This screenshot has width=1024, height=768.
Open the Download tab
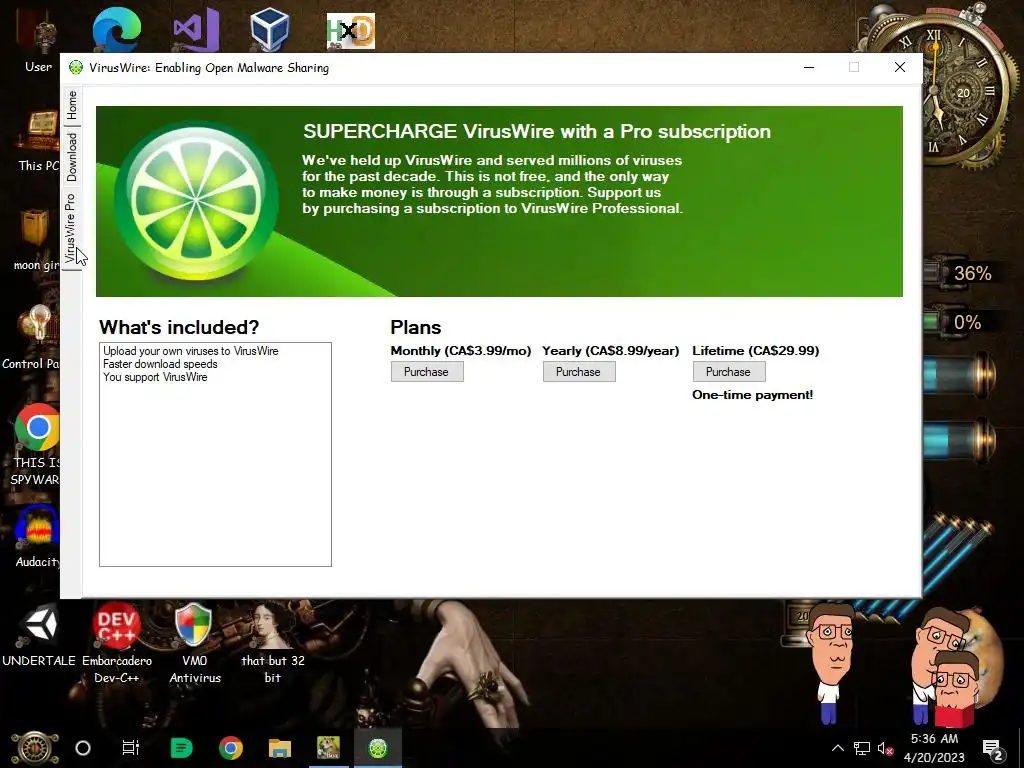[71, 157]
